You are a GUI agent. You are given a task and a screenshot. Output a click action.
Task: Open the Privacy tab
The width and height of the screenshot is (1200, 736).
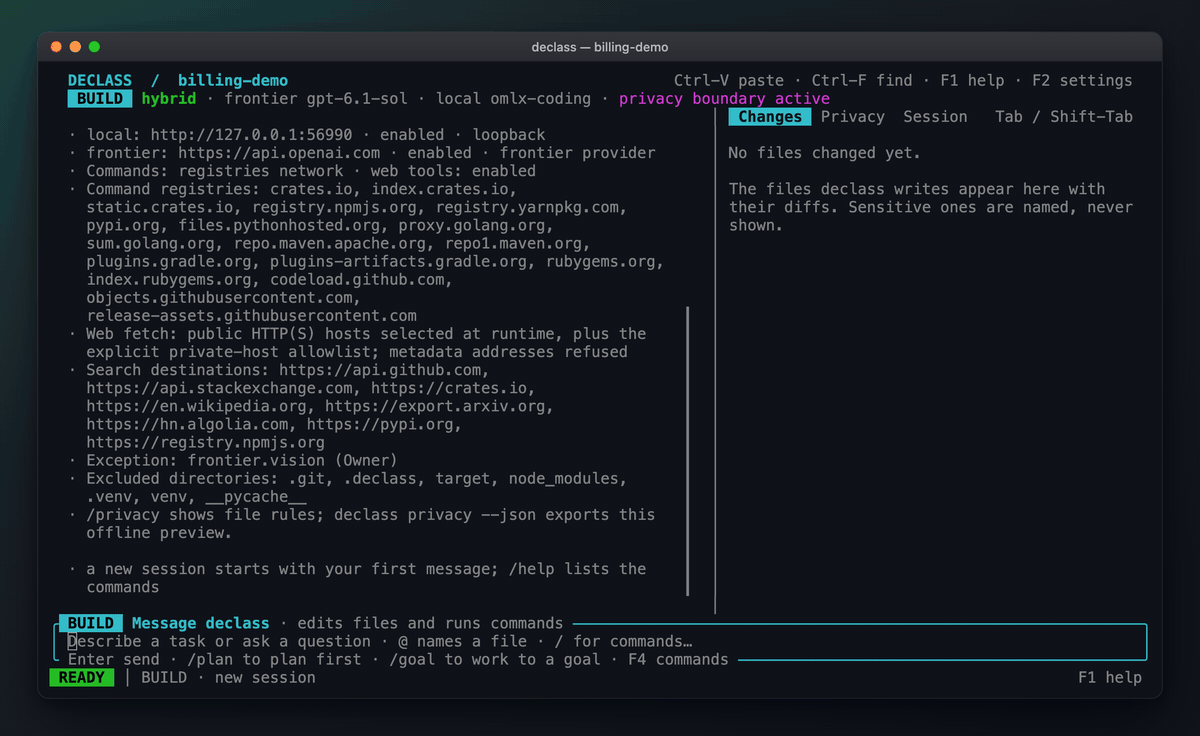pos(852,117)
